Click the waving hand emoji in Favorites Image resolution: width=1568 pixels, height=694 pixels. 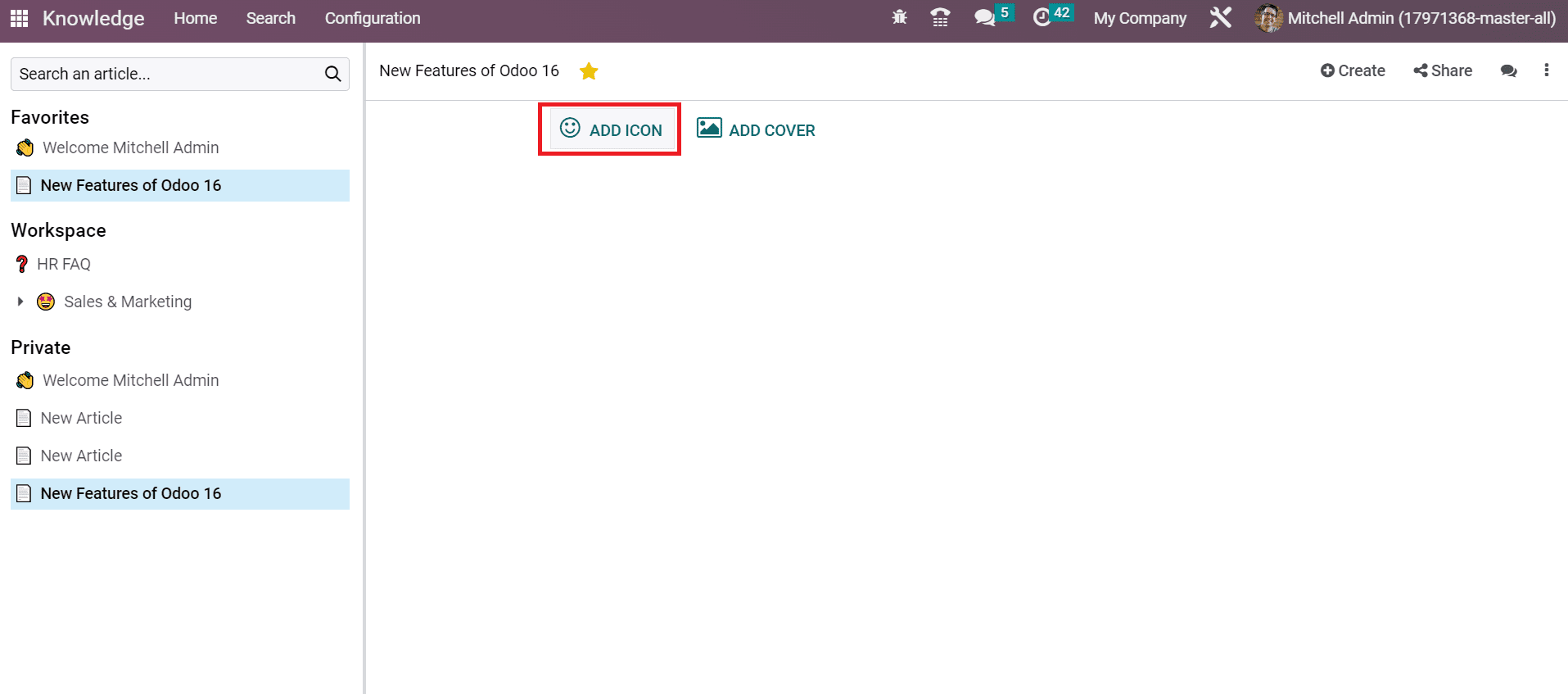(x=25, y=147)
